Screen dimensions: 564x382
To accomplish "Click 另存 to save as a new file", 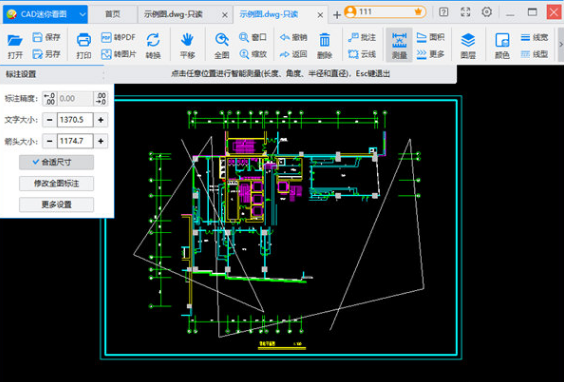I will (x=46, y=54).
